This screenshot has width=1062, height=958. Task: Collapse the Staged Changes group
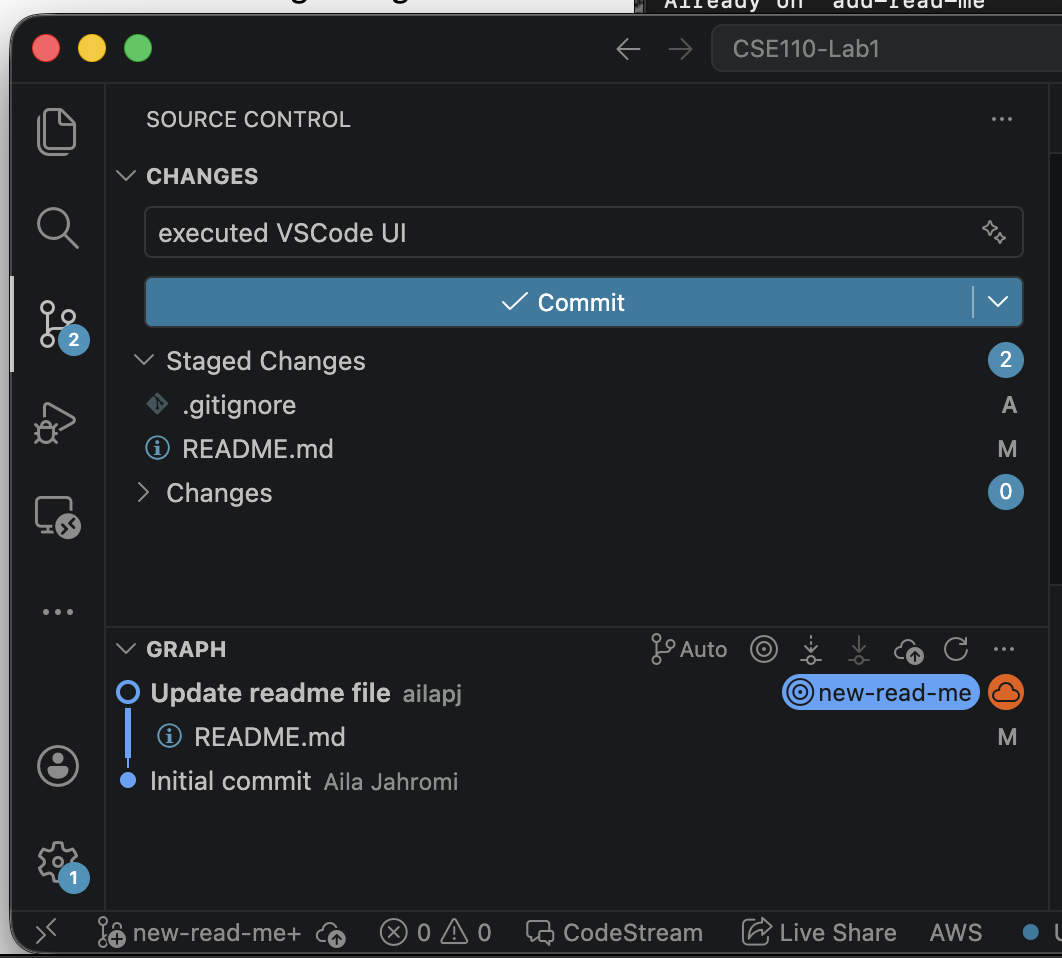(x=145, y=361)
